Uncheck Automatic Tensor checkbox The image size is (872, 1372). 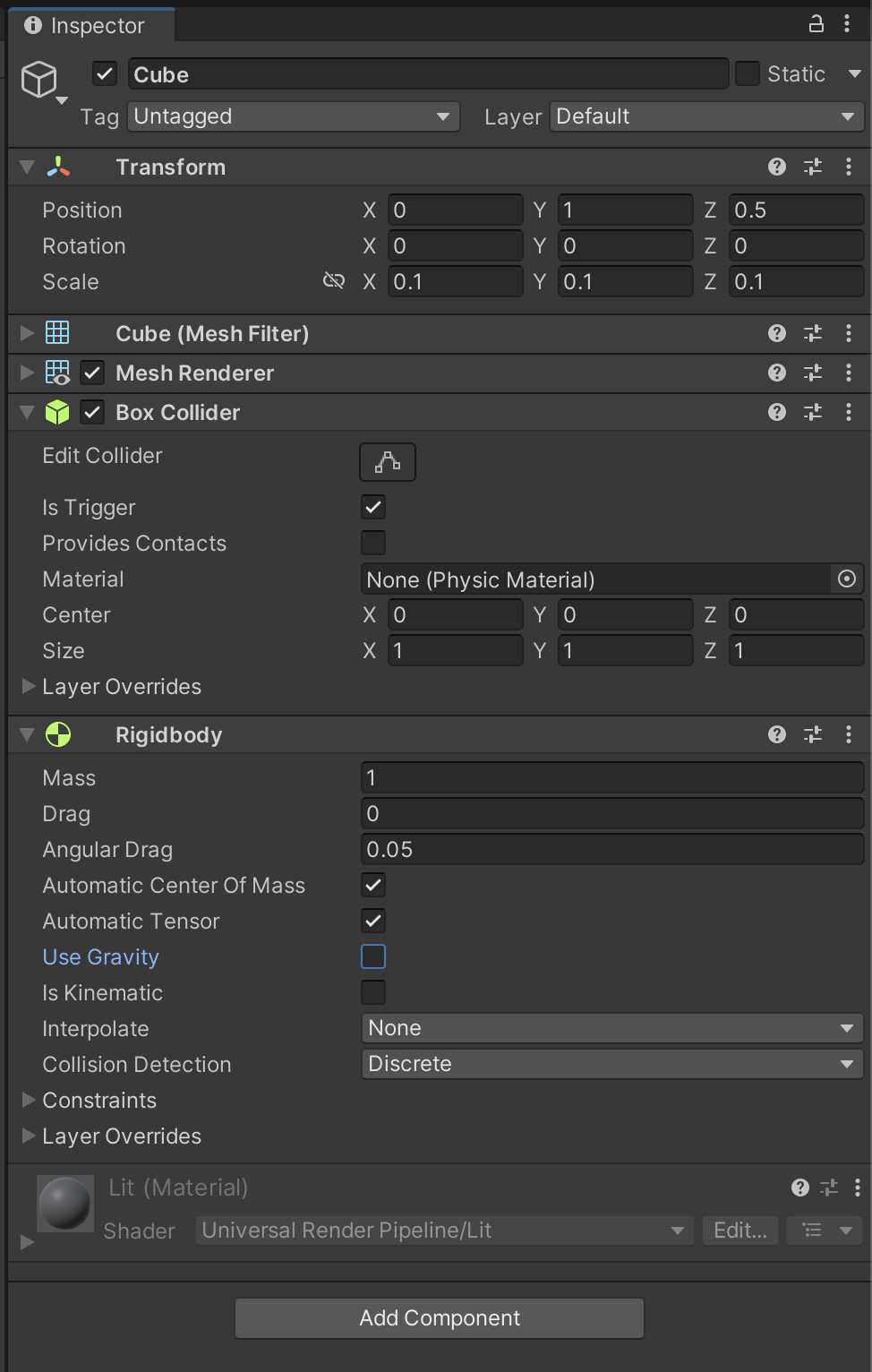[373, 921]
